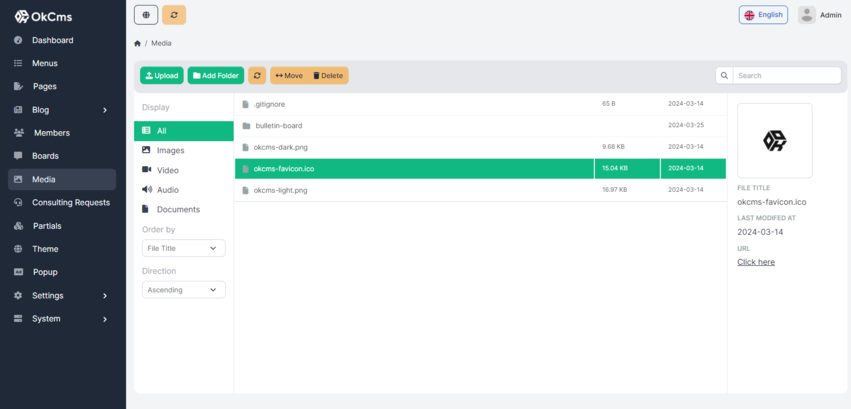
Task: Filter media by Images
Action: tap(170, 150)
